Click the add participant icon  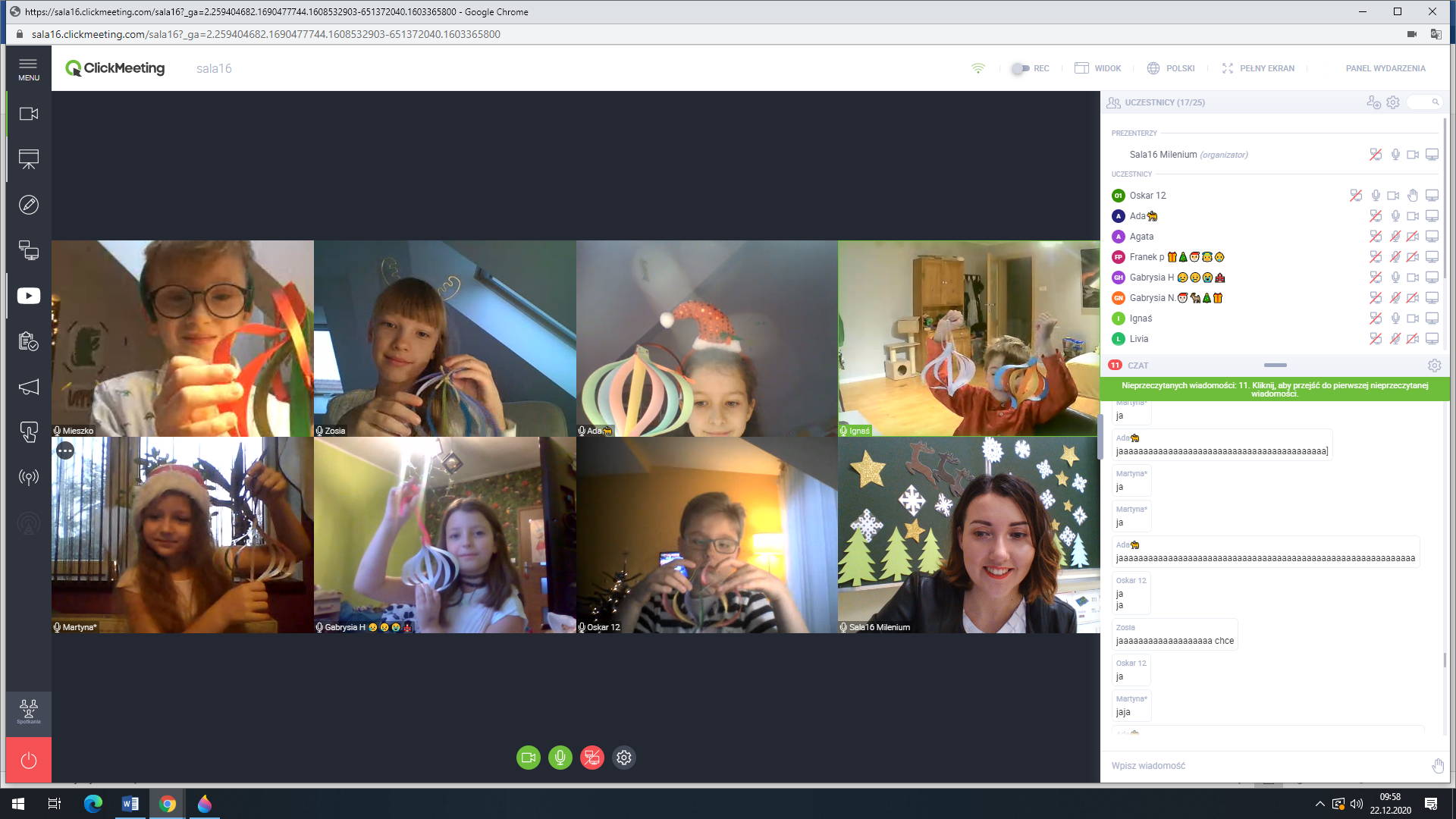click(x=1373, y=102)
